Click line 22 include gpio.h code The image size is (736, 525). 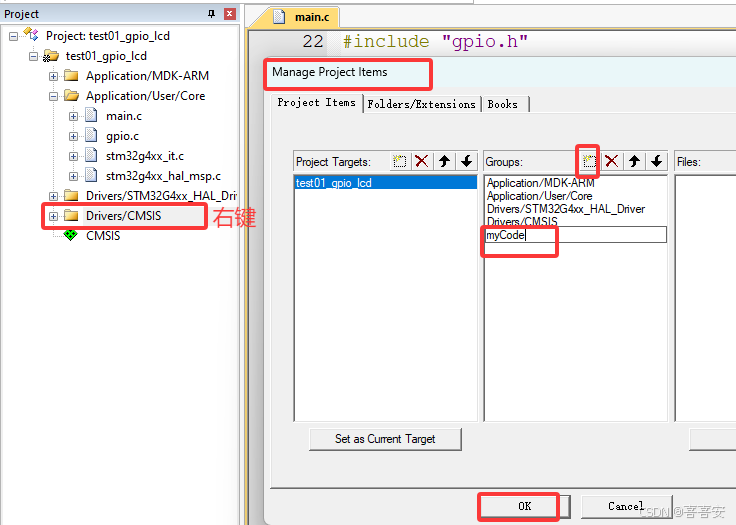435,41
